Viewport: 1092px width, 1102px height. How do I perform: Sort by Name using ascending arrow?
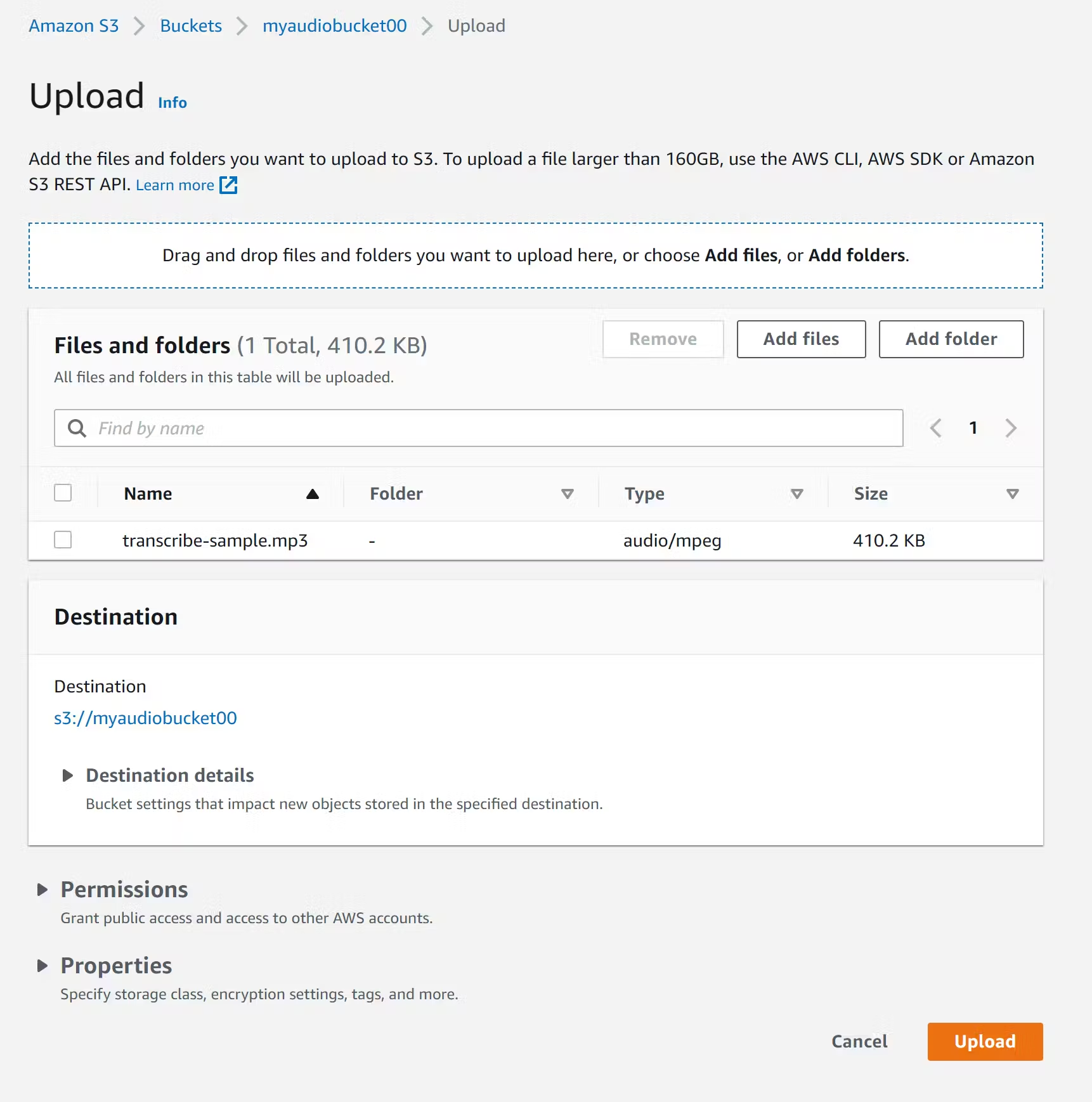tap(312, 494)
